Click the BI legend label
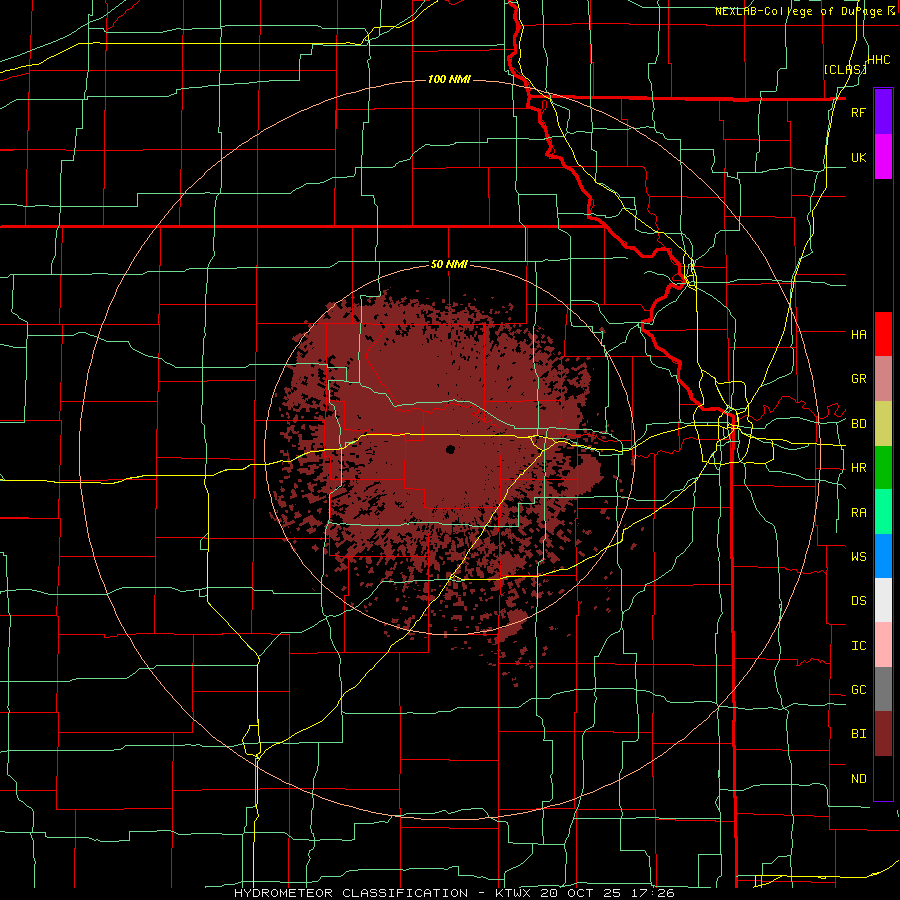900x900 pixels. coord(858,734)
